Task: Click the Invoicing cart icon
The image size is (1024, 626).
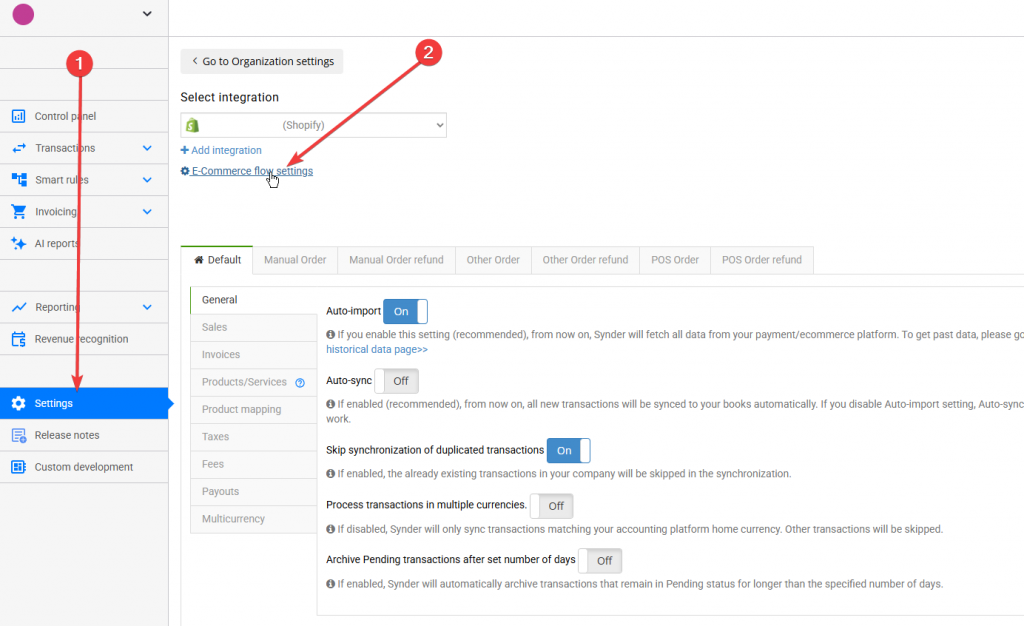Action: [18, 212]
